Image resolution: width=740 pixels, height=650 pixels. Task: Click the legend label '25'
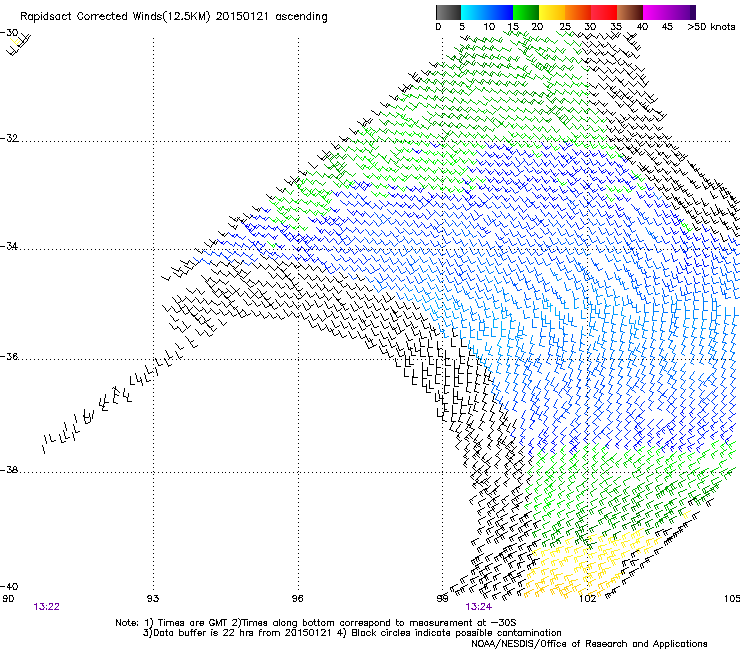(565, 27)
